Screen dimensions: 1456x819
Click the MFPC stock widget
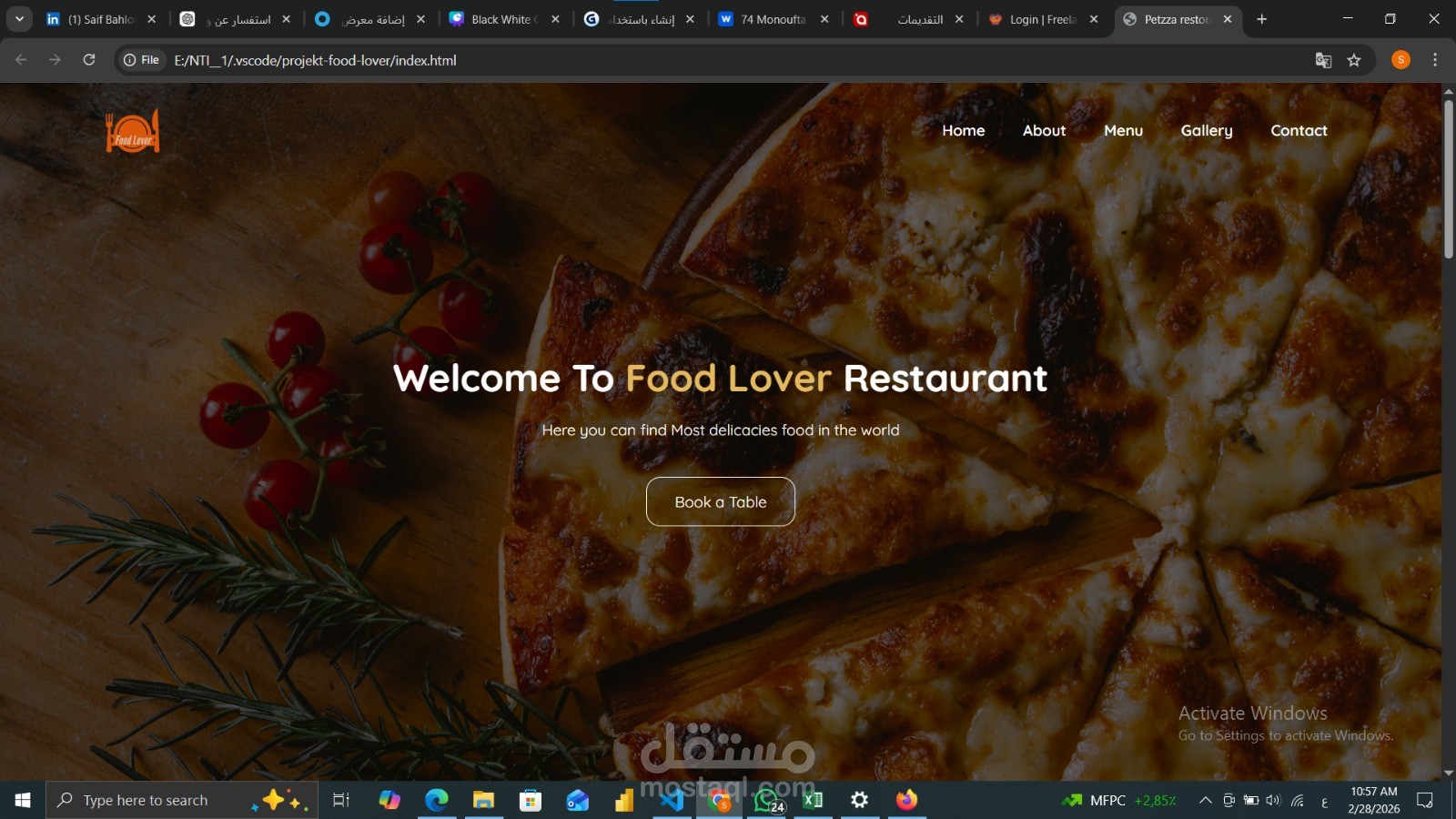pyautogui.click(x=1119, y=800)
